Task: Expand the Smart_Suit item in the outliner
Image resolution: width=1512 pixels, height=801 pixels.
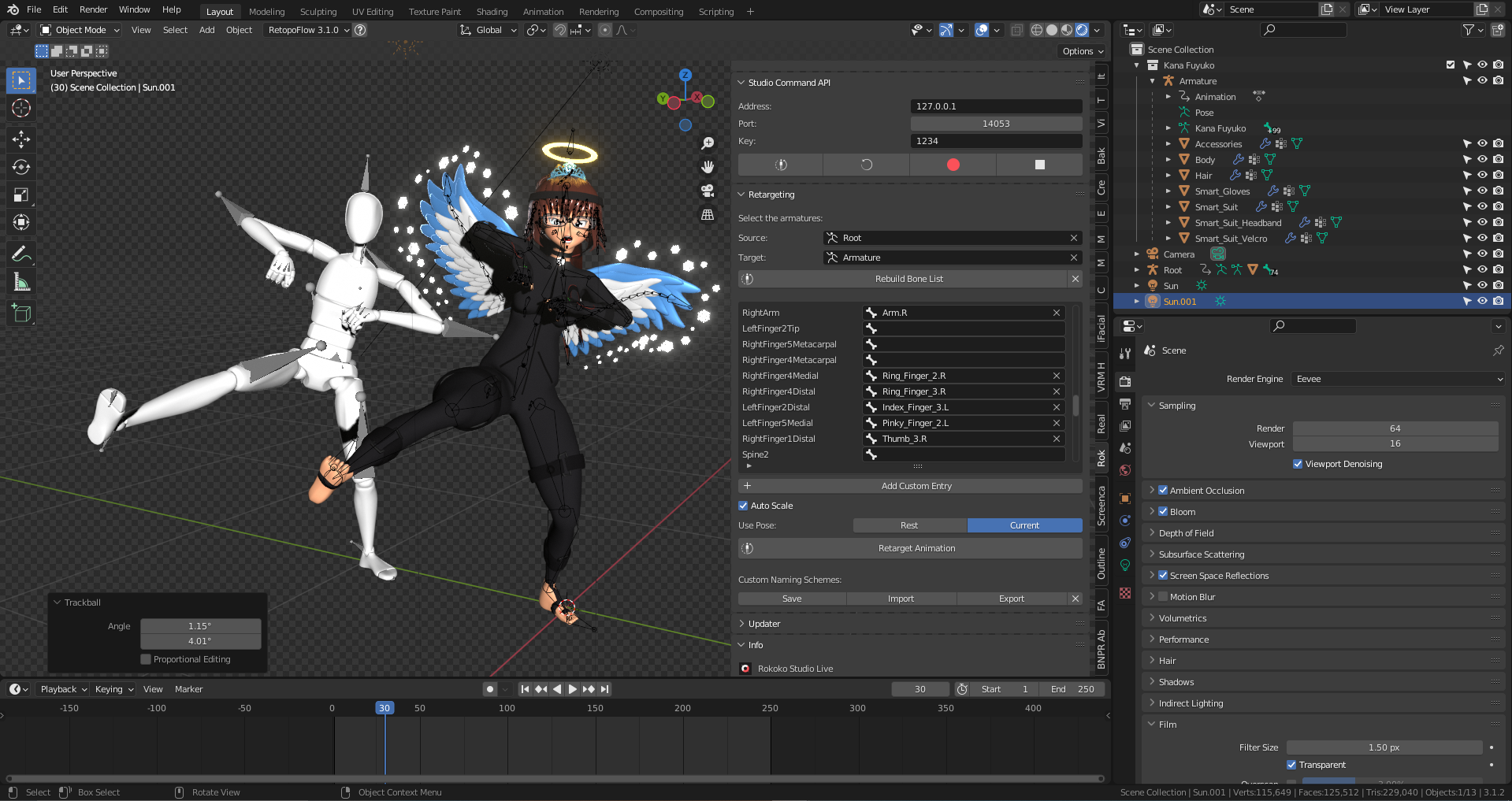Action: (1169, 206)
